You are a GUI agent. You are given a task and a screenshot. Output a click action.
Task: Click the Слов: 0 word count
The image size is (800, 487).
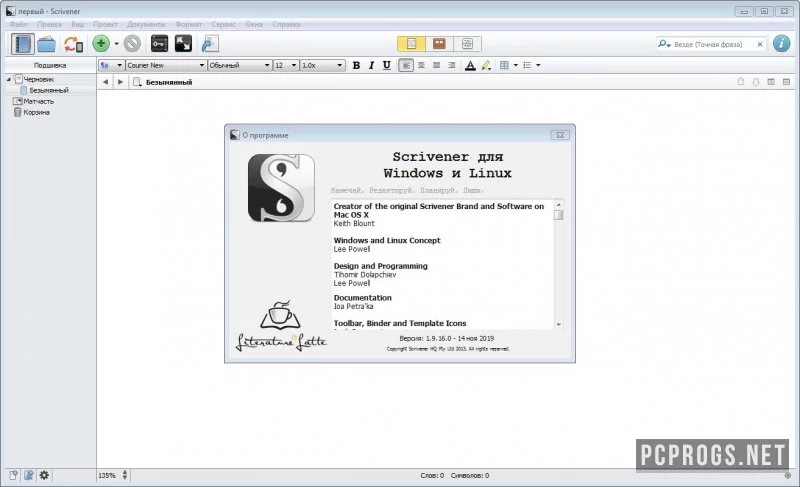tap(432, 475)
